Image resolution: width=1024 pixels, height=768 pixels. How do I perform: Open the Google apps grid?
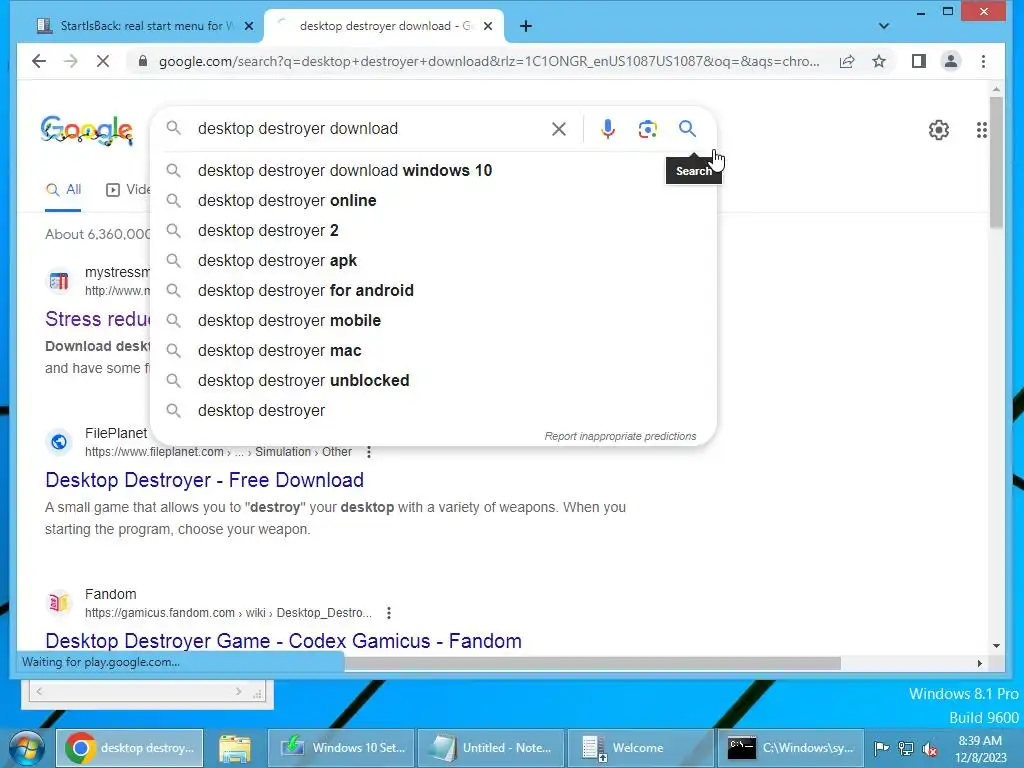[982, 130]
